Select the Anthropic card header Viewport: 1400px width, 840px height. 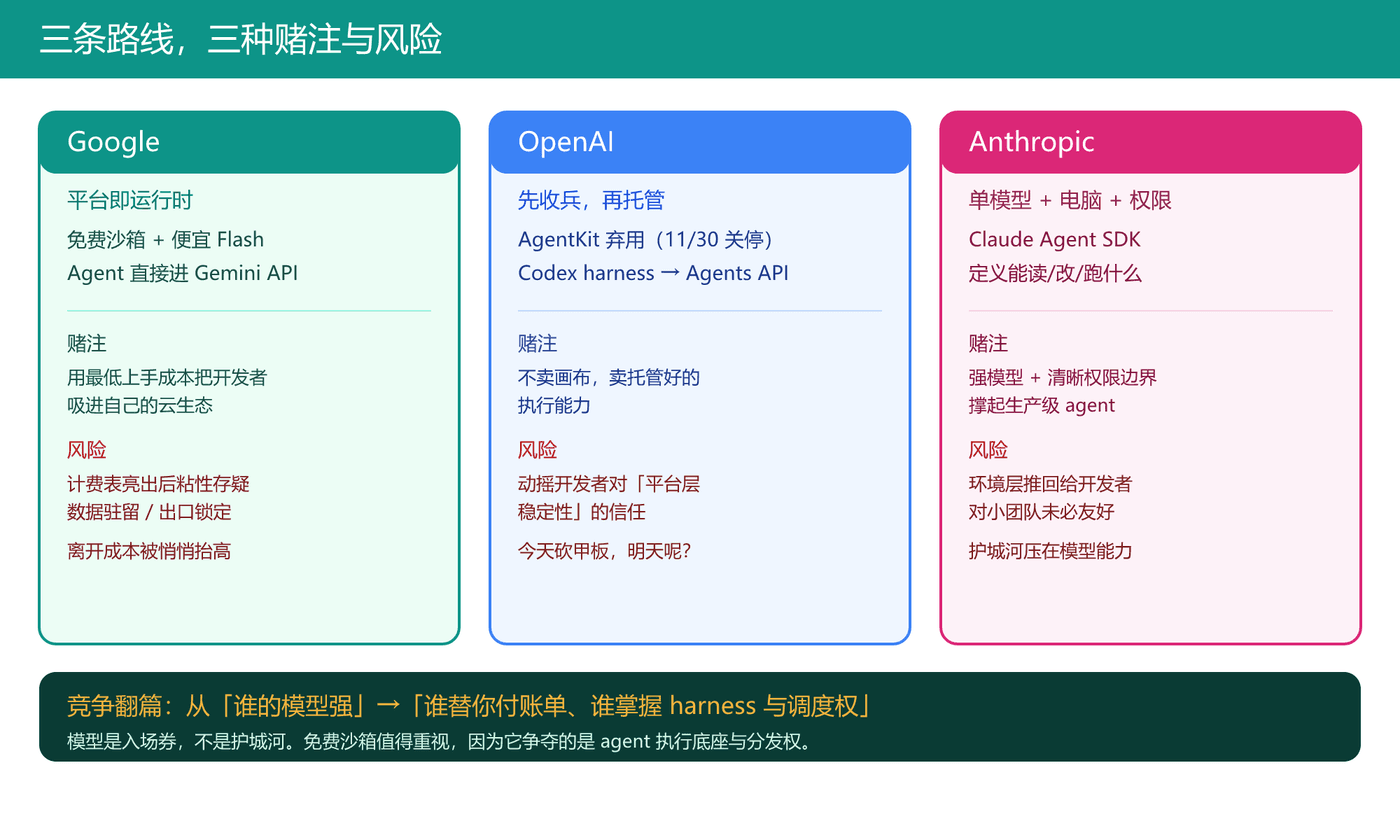pos(1151,142)
